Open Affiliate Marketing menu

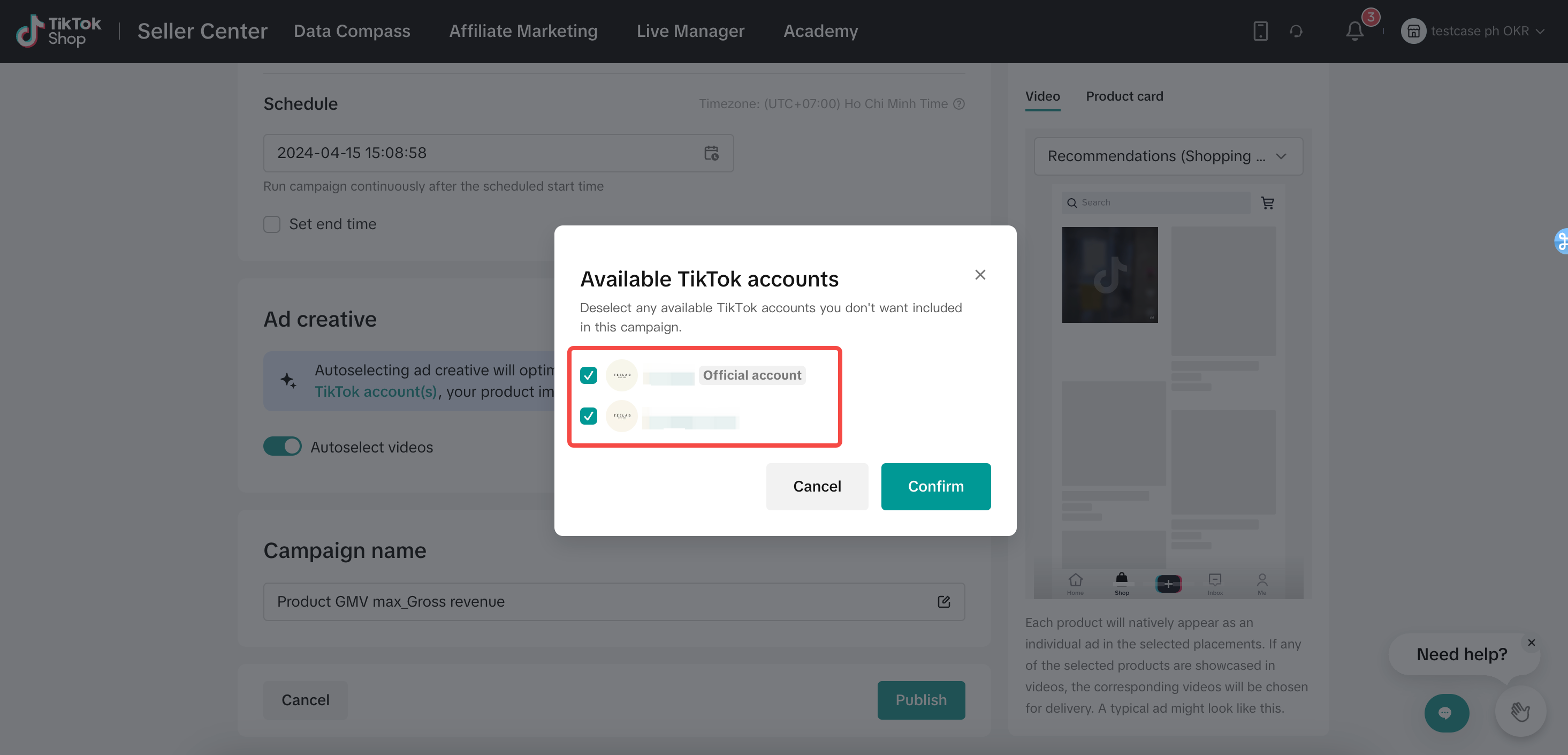523,31
